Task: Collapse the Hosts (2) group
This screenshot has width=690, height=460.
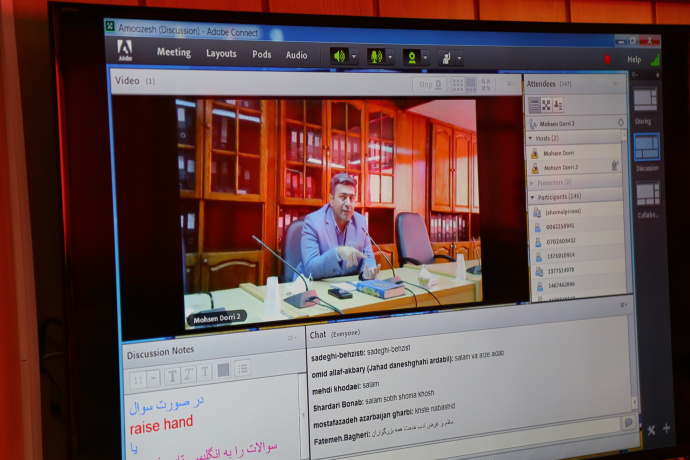Action: pyautogui.click(x=531, y=137)
